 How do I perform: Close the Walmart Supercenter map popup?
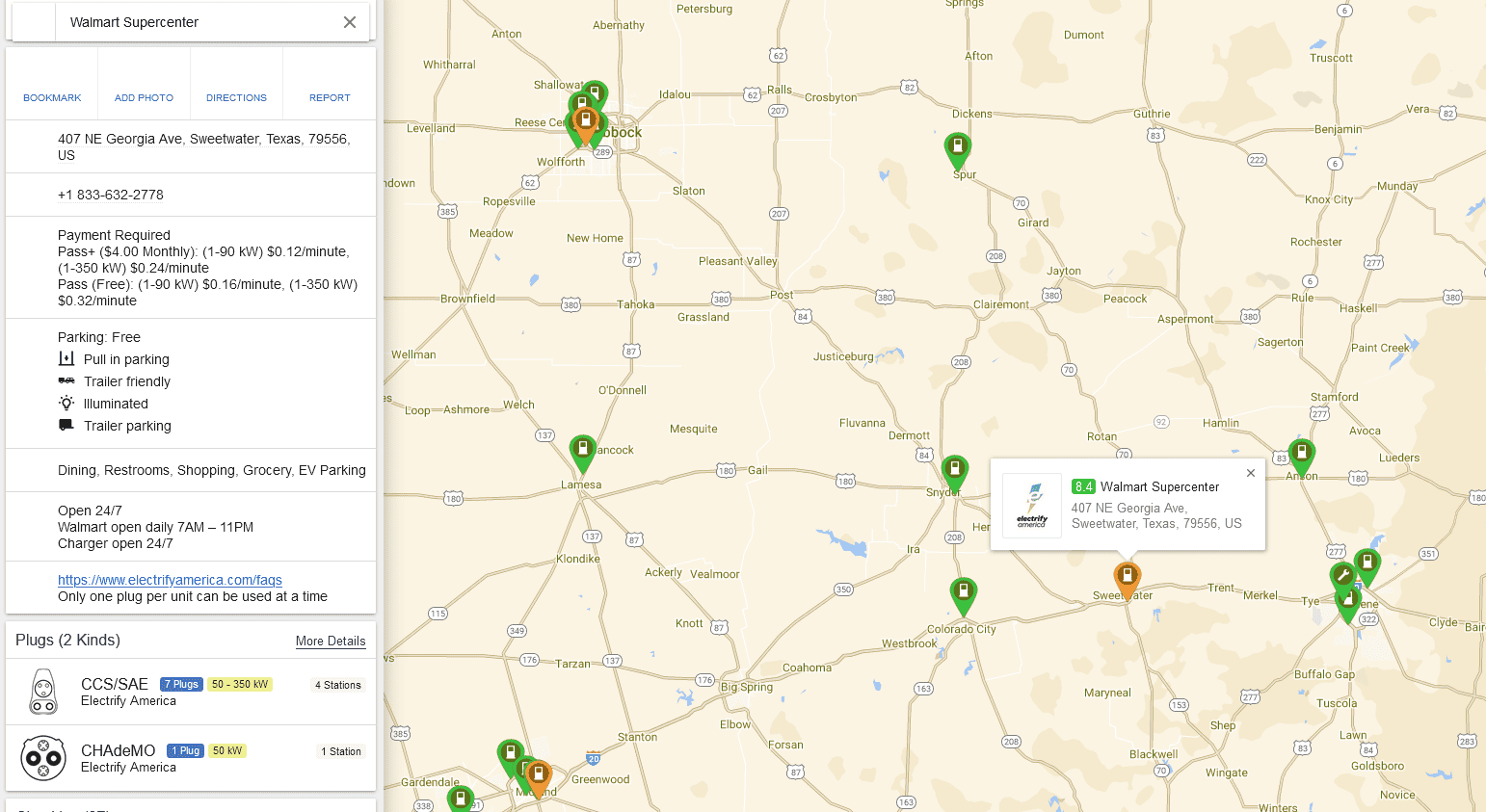pyautogui.click(x=1251, y=473)
